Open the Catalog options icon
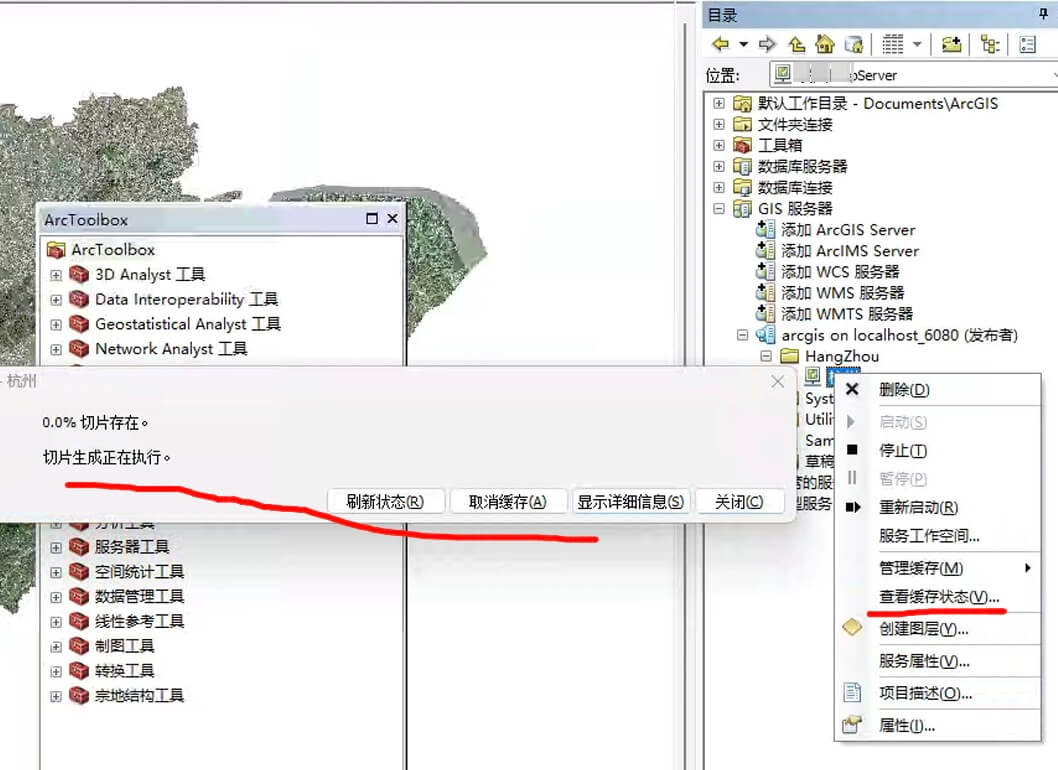The image size is (1058, 770). 1028,45
